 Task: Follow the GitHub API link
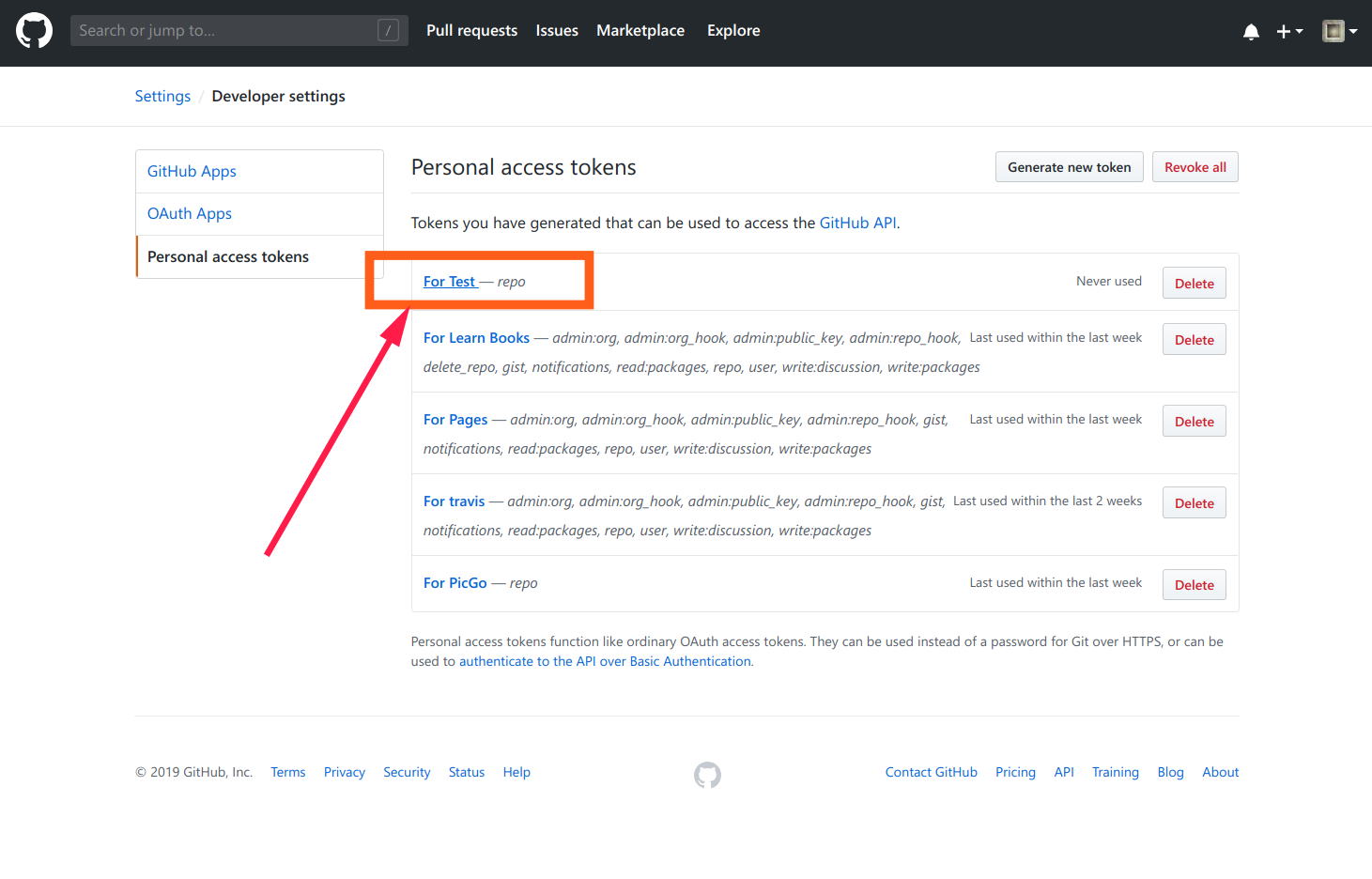coord(858,223)
